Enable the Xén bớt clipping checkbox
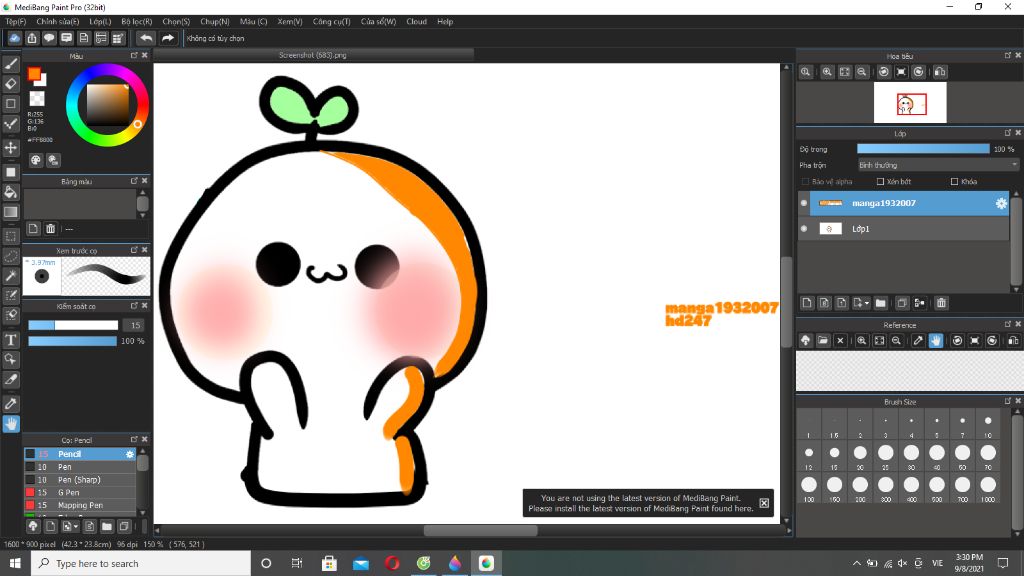 [x=880, y=182]
